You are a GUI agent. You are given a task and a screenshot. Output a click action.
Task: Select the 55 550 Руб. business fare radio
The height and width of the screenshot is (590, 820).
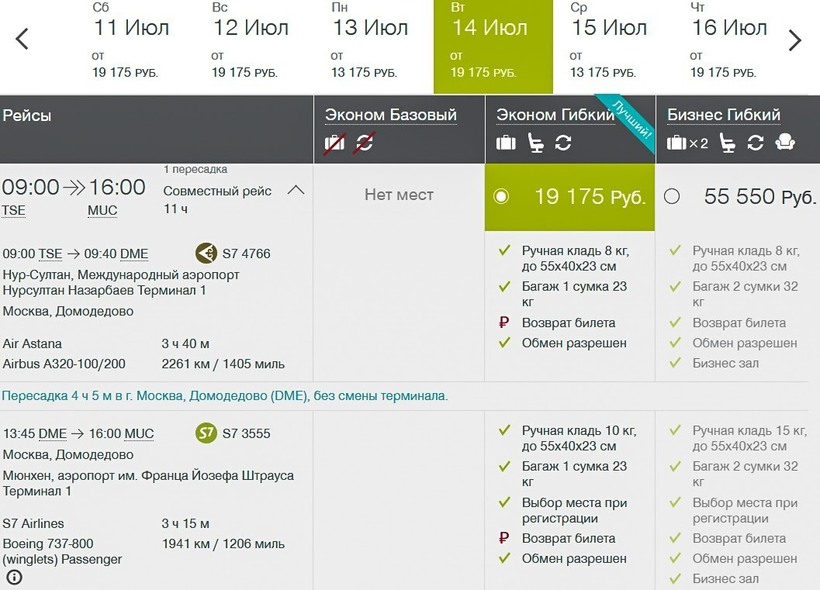[672, 197]
